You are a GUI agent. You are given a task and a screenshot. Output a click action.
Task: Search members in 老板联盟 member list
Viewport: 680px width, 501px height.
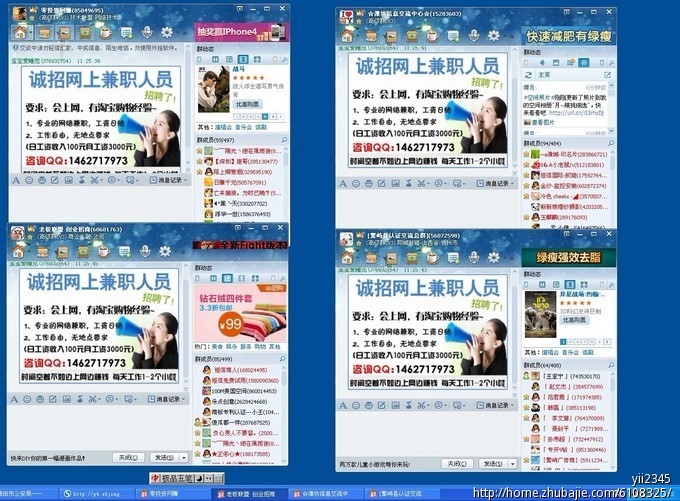point(282,359)
